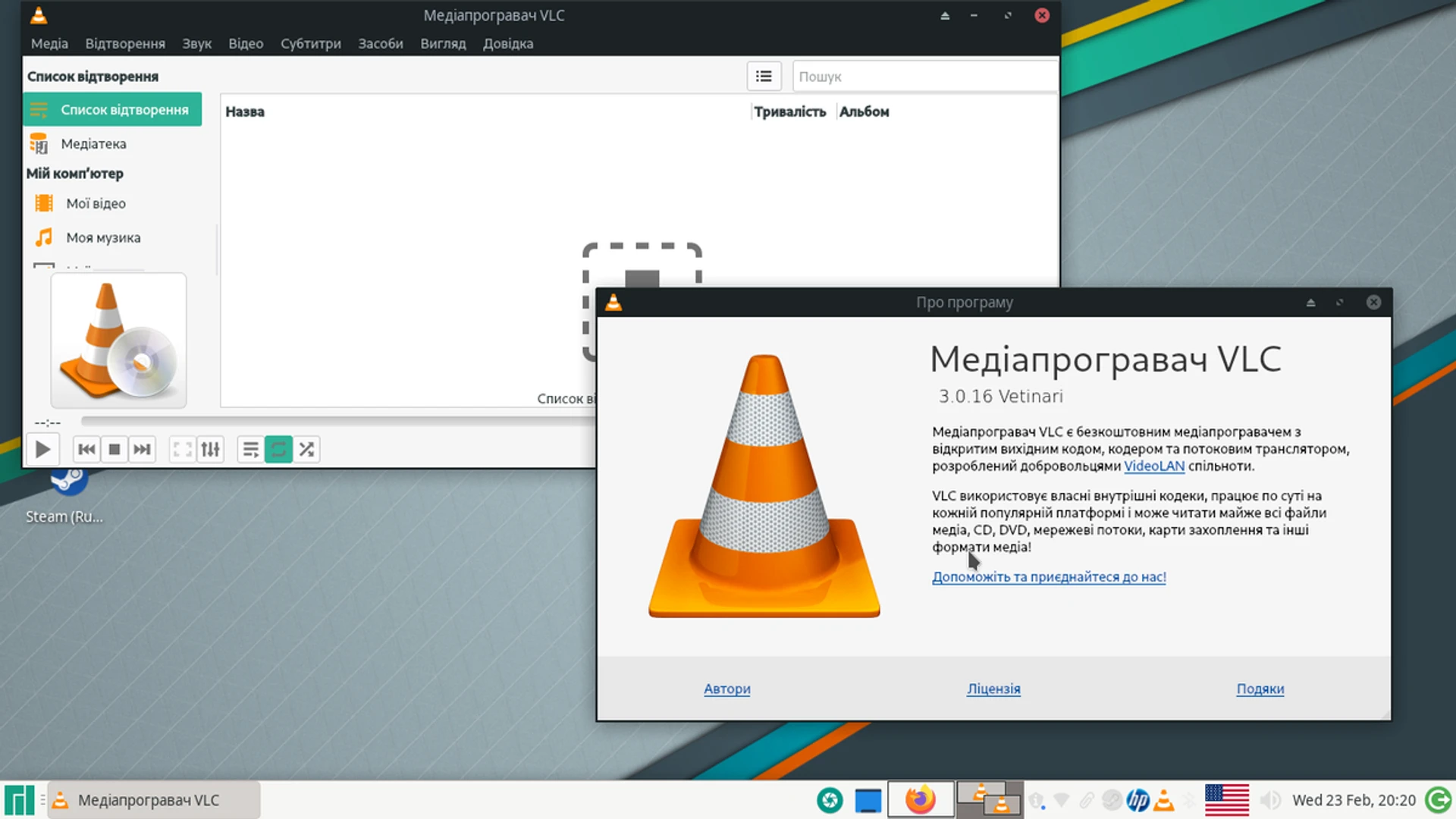Click the Медіатека database icon

39,143
